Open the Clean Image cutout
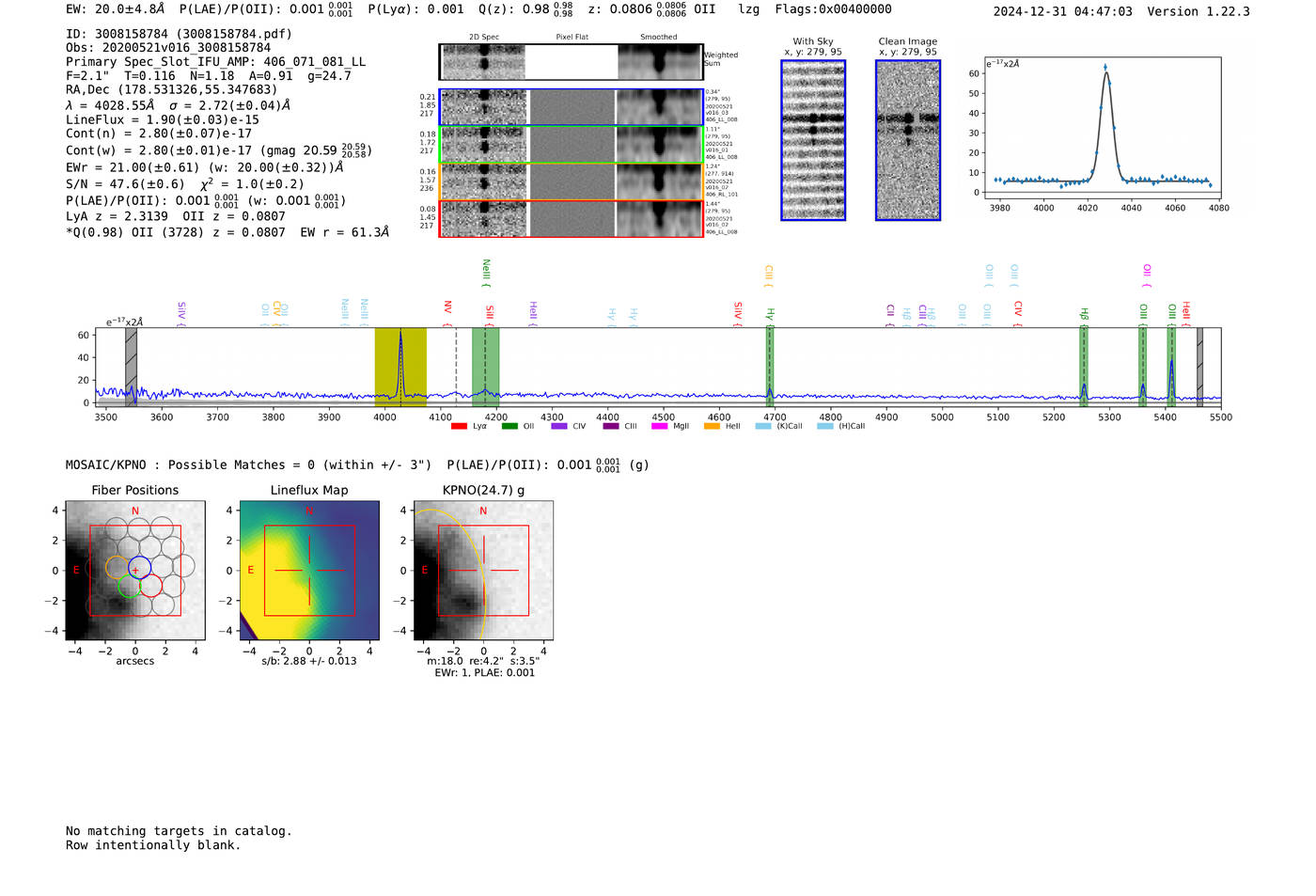Viewport: 1316px width, 896px height. [x=908, y=140]
